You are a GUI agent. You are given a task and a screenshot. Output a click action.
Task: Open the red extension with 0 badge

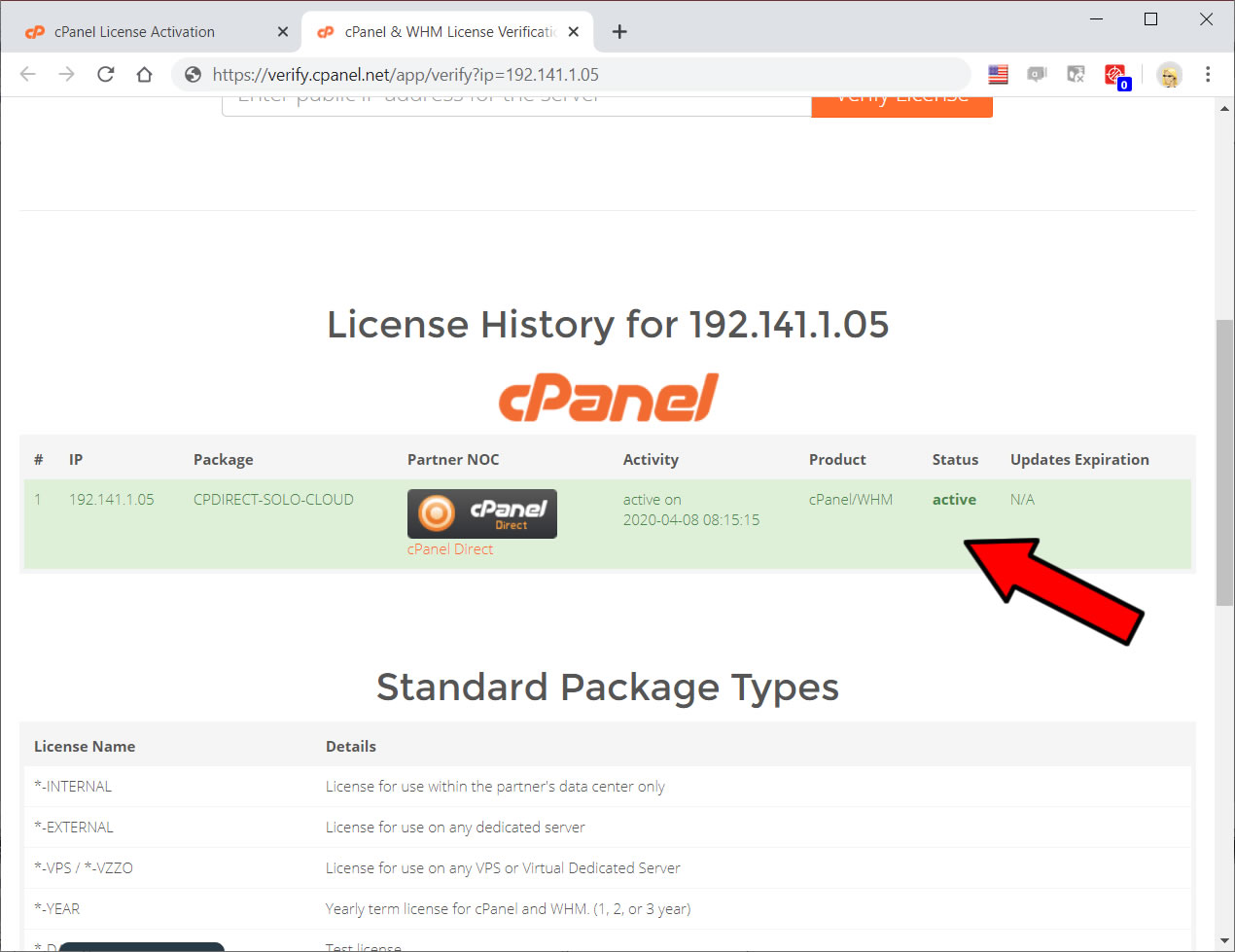coord(1115,75)
